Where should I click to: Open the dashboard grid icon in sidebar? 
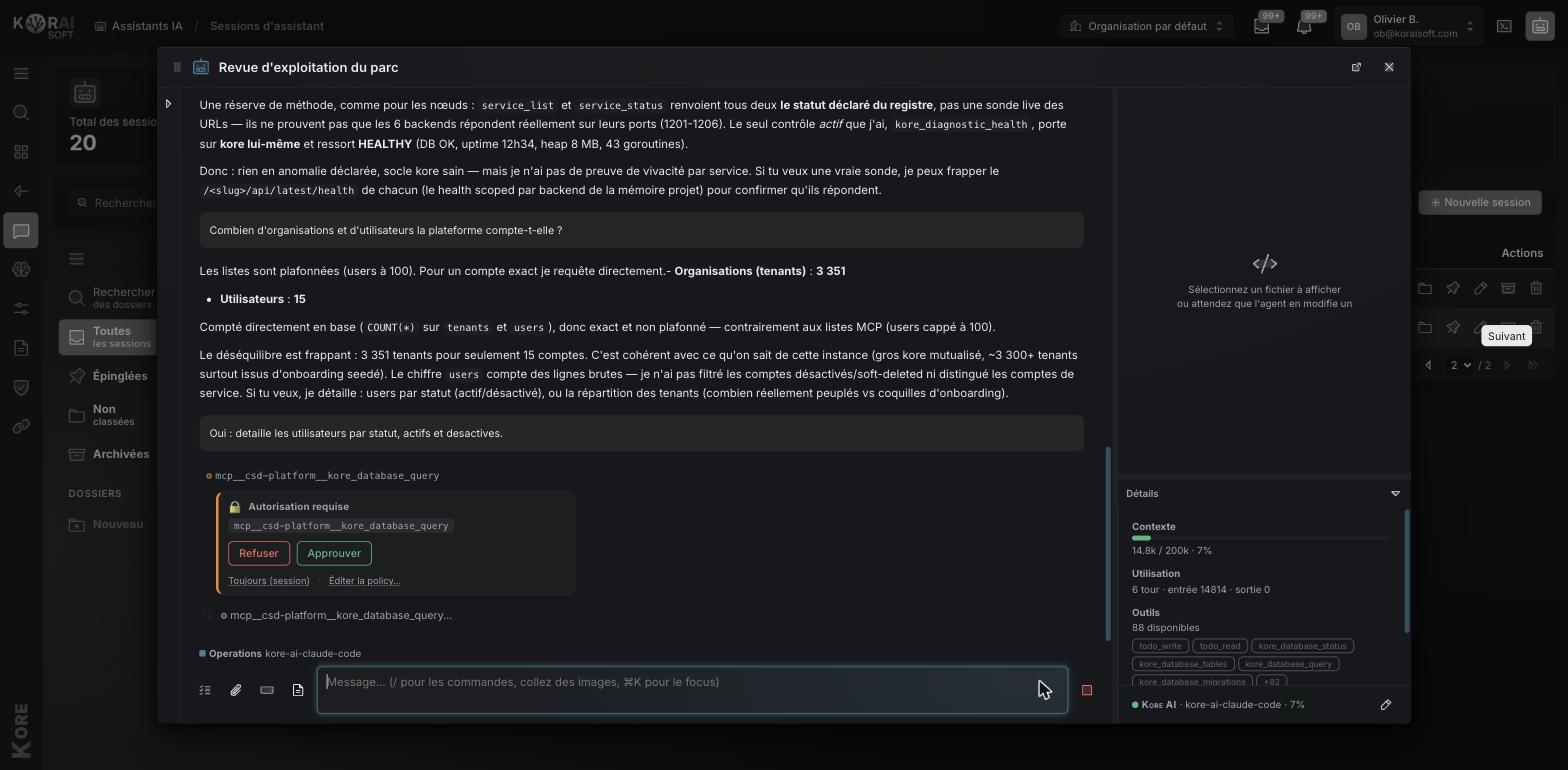click(21, 152)
